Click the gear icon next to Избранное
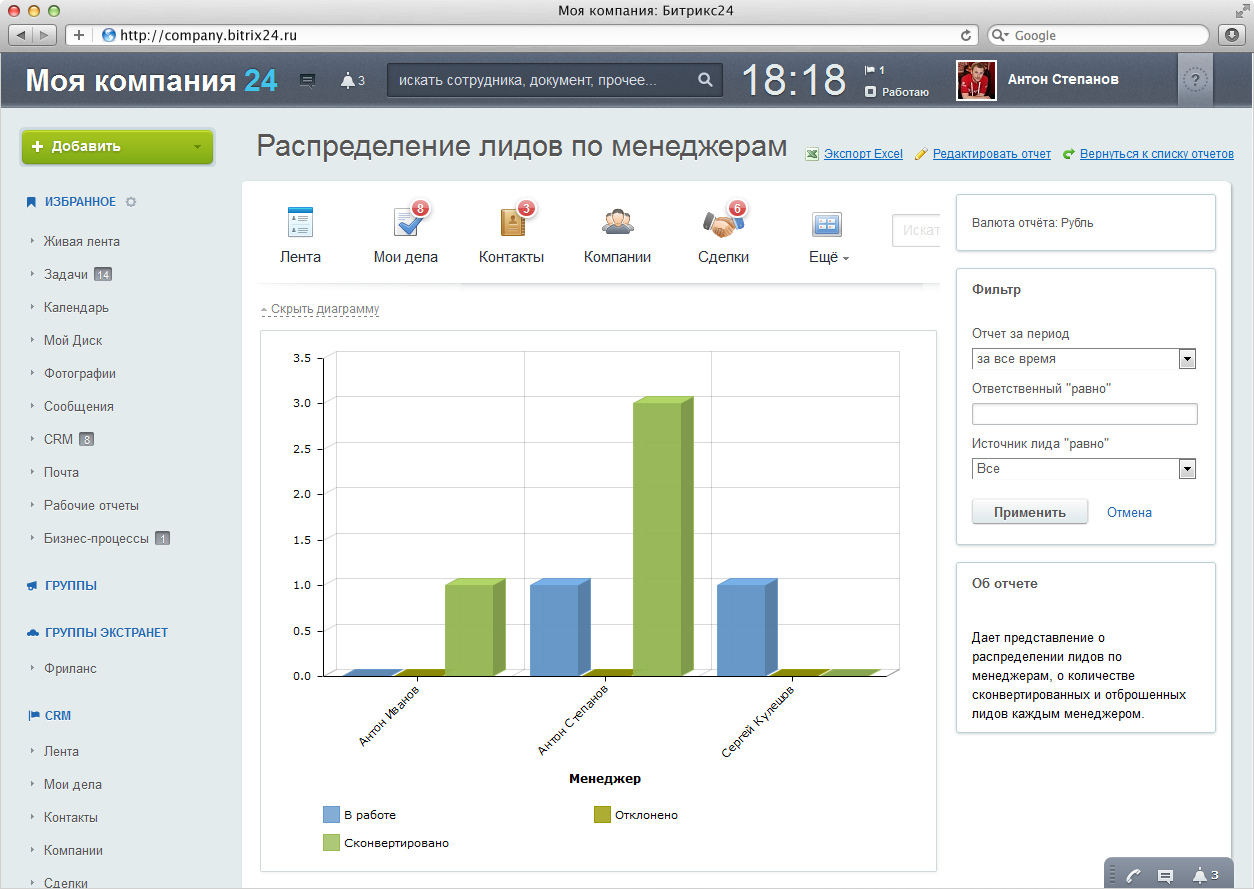Viewport: 1254px width, 889px height. [x=131, y=202]
